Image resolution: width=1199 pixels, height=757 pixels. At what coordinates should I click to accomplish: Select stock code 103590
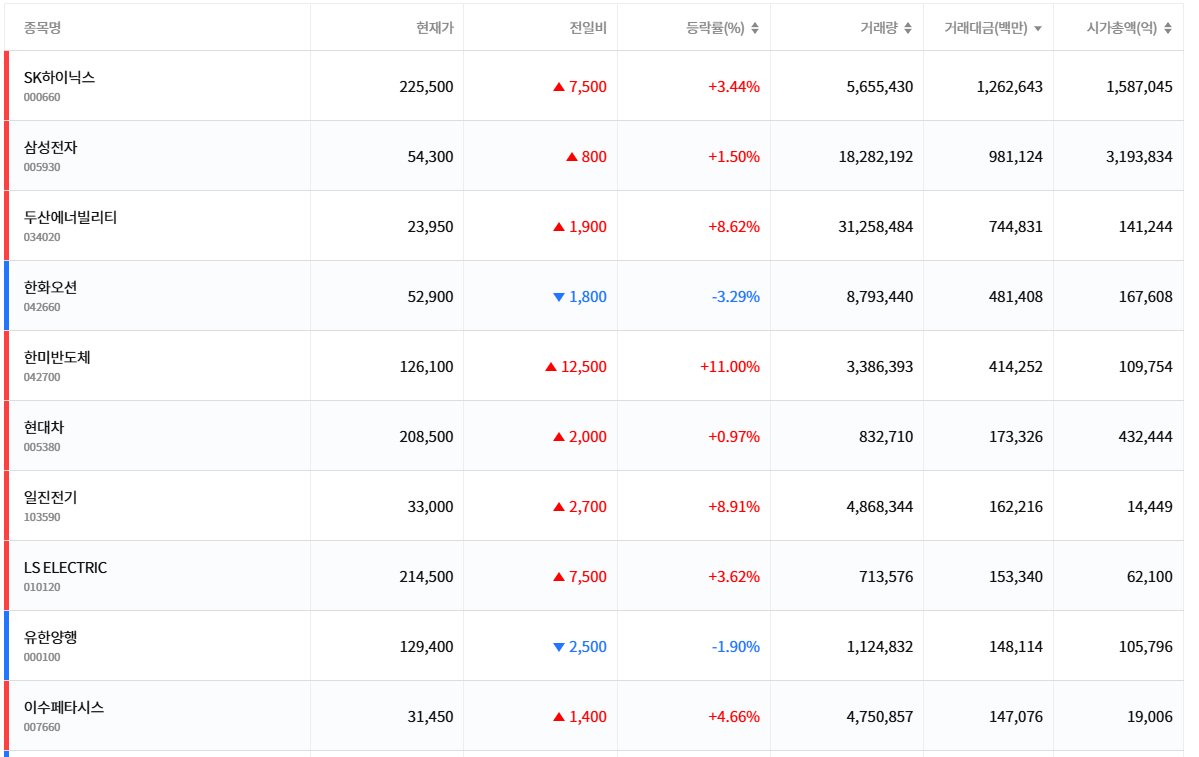pyautogui.click(x=42, y=517)
